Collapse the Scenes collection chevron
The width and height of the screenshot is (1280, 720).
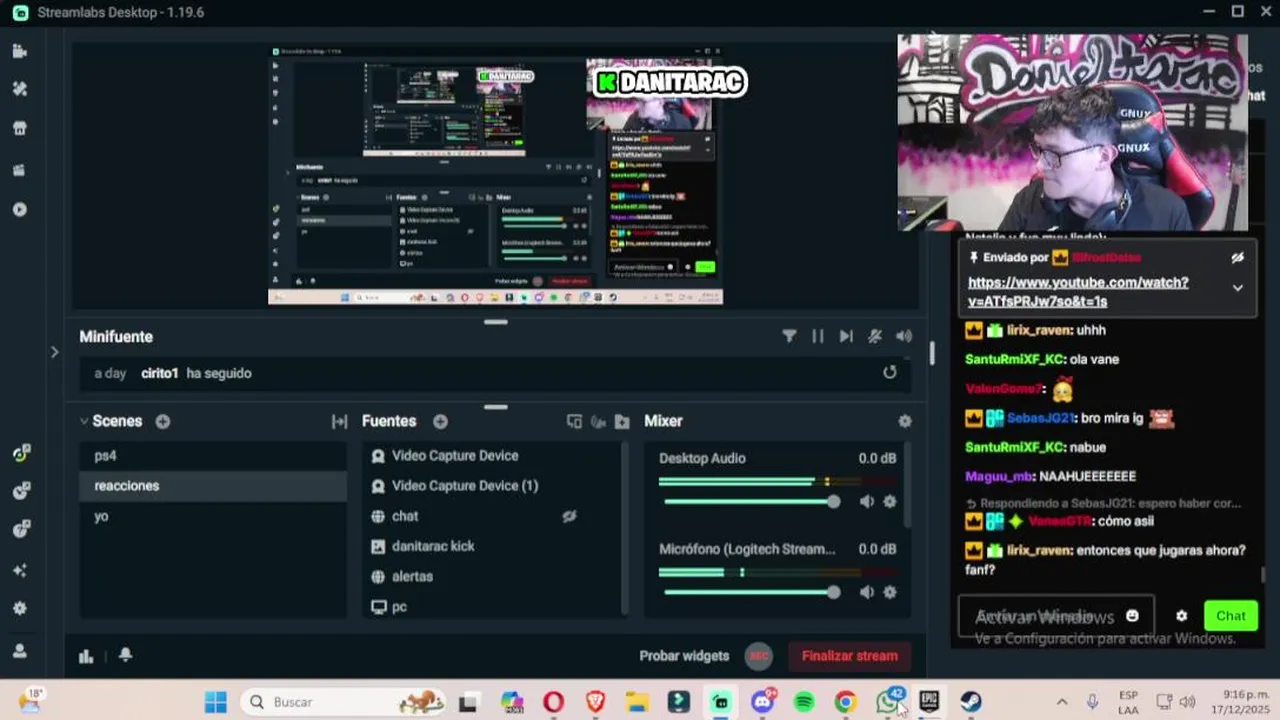84,421
